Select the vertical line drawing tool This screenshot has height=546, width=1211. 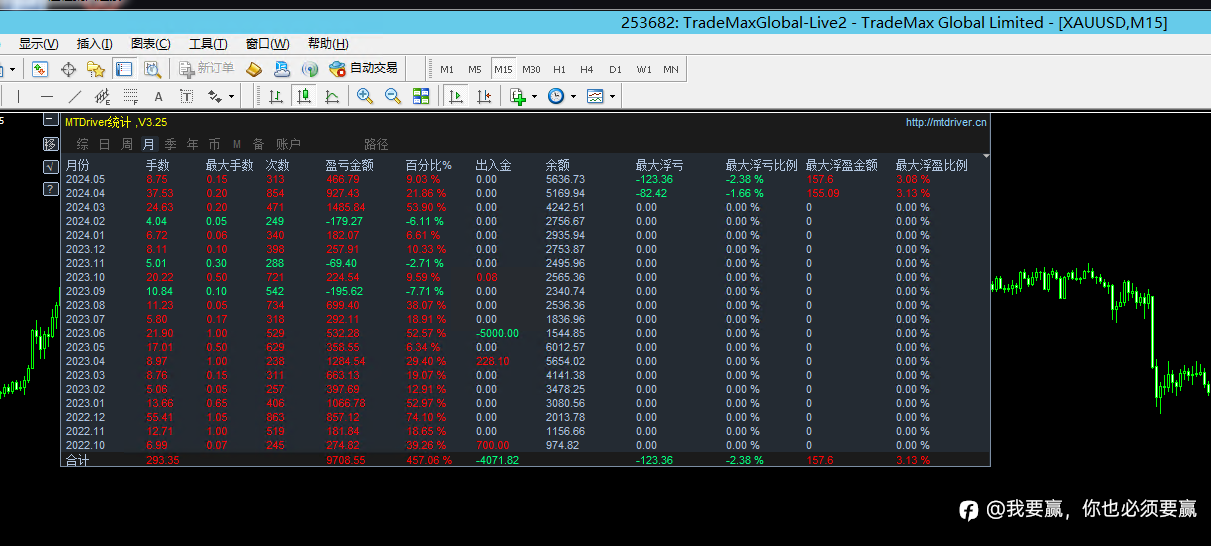click(x=19, y=97)
